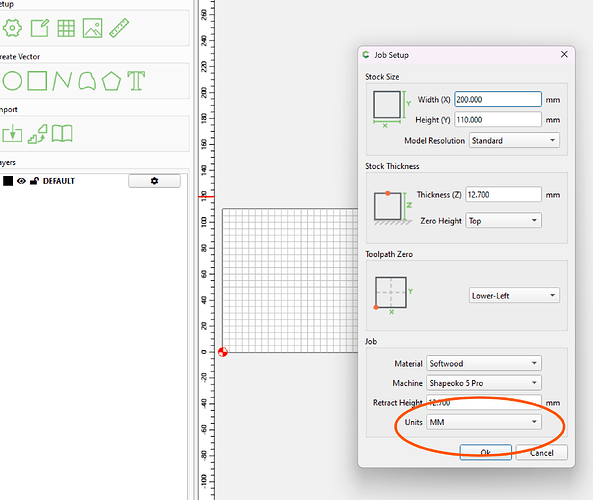Select the regular polygon tool
This screenshot has width=593, height=500.
coord(111,81)
